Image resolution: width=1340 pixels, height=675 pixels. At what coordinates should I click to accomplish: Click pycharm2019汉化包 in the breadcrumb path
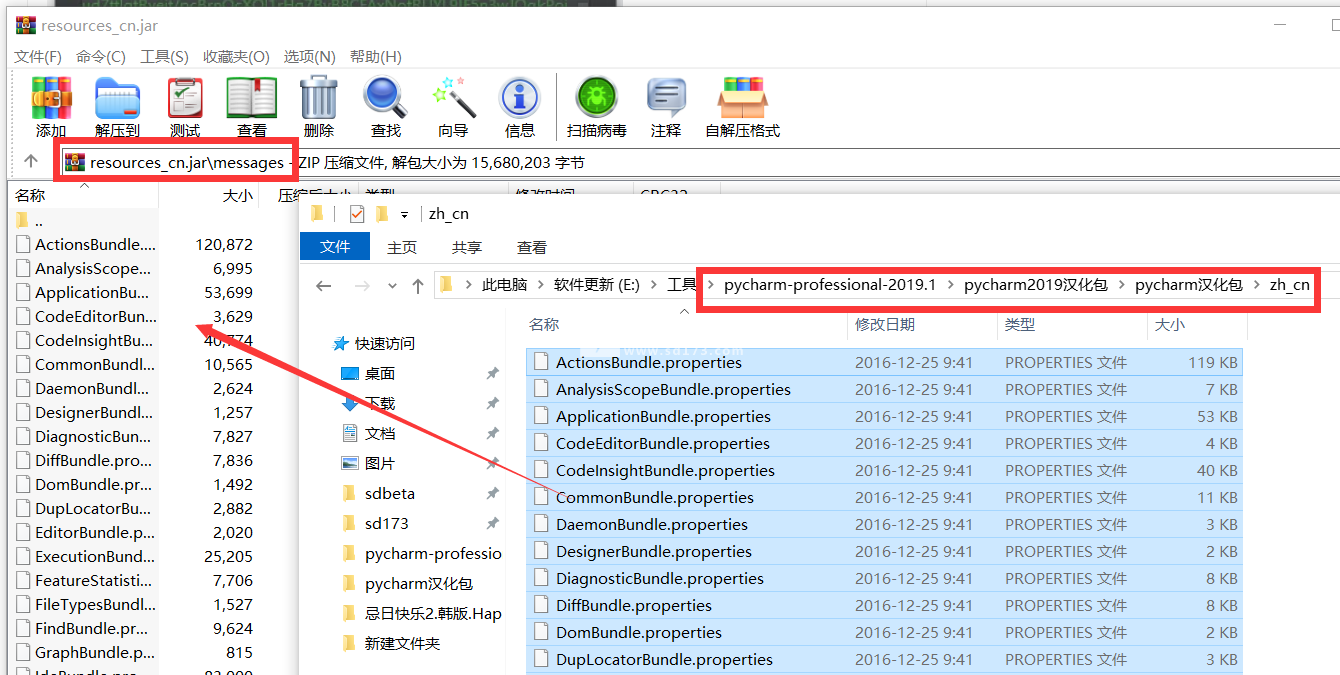(x=1035, y=285)
